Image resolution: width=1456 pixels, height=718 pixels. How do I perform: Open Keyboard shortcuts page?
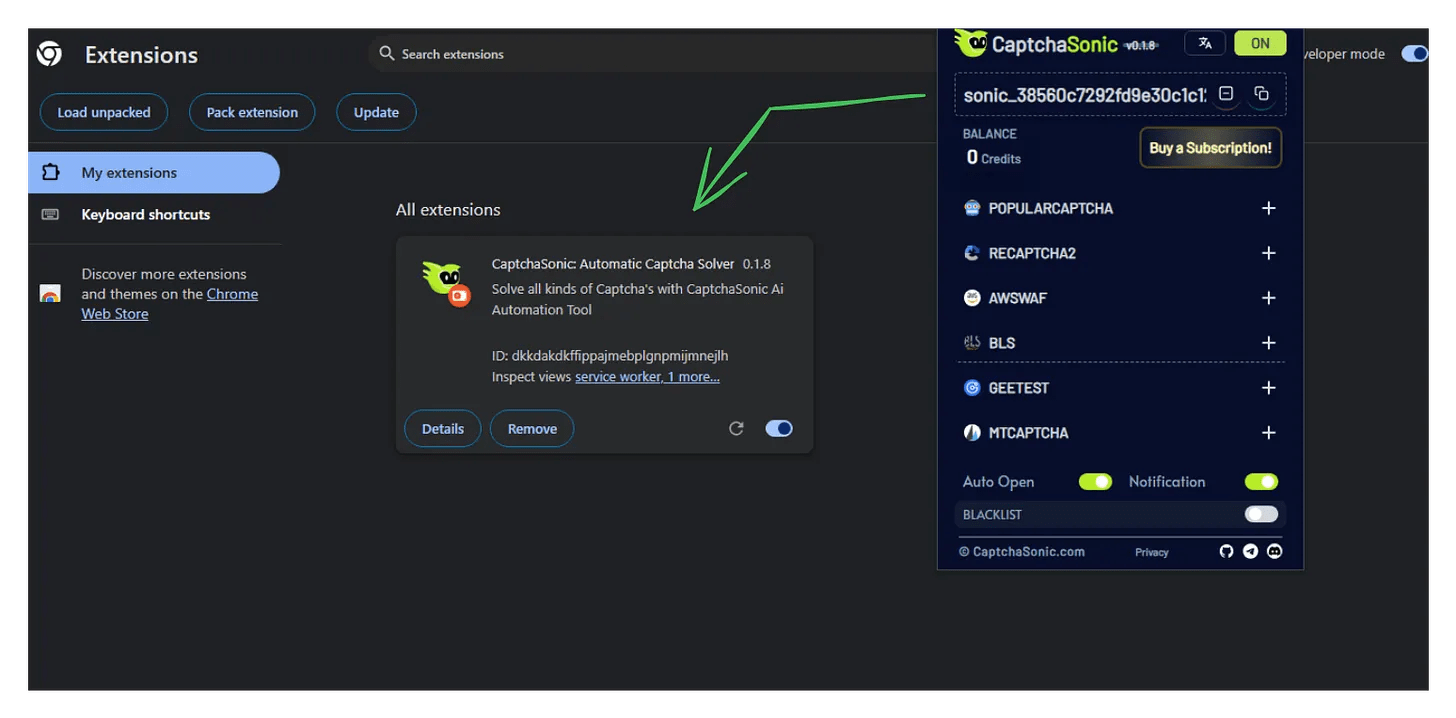[x=145, y=215]
